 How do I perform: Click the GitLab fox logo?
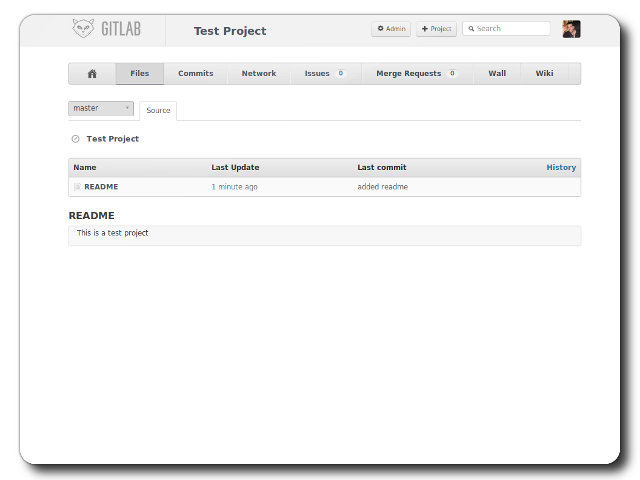click(x=84, y=29)
